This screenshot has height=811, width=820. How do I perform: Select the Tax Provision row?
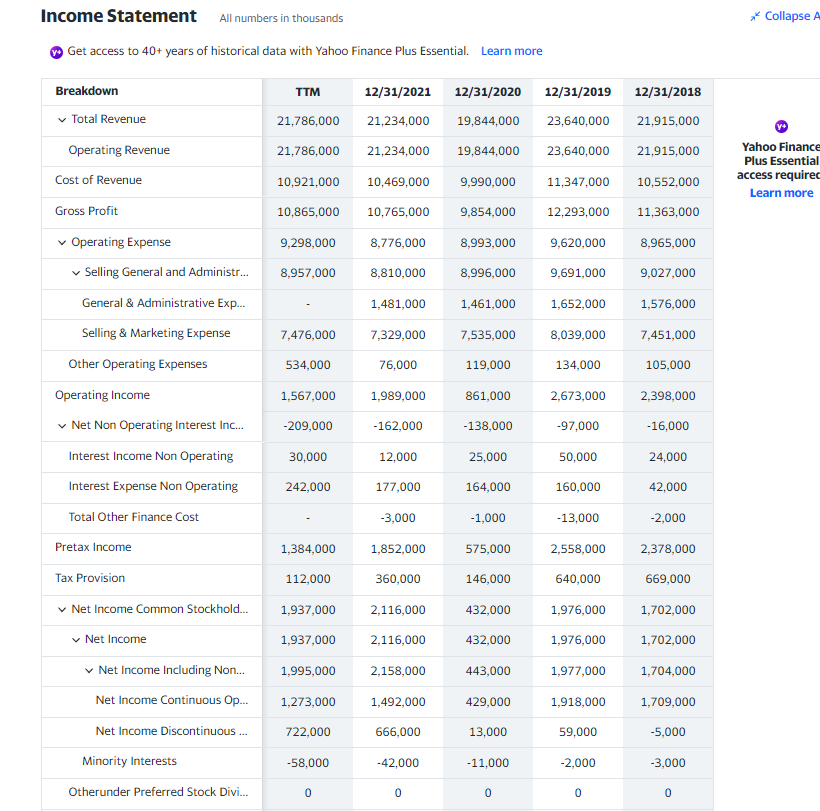(x=91, y=578)
